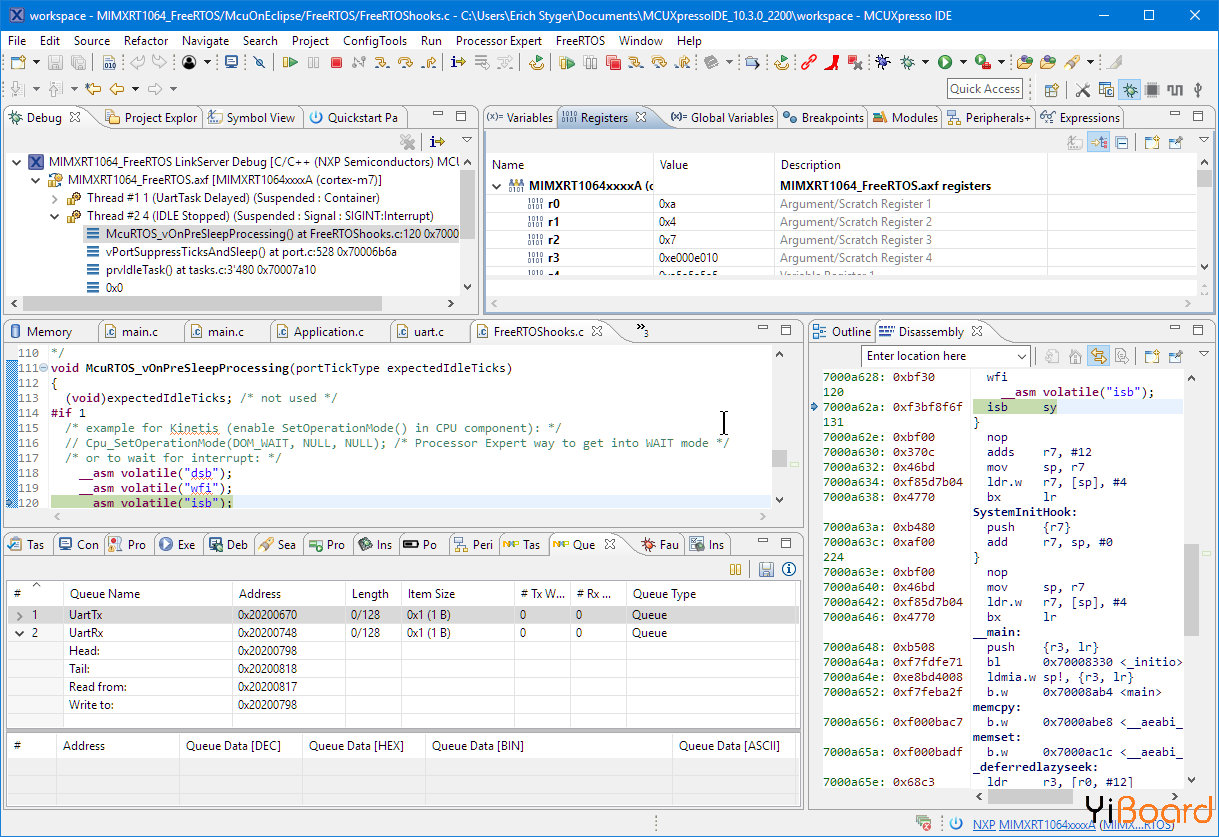Click the red Terminate icon in main toolbar
This screenshot has width=1219, height=837.
pyautogui.click(x=337, y=62)
